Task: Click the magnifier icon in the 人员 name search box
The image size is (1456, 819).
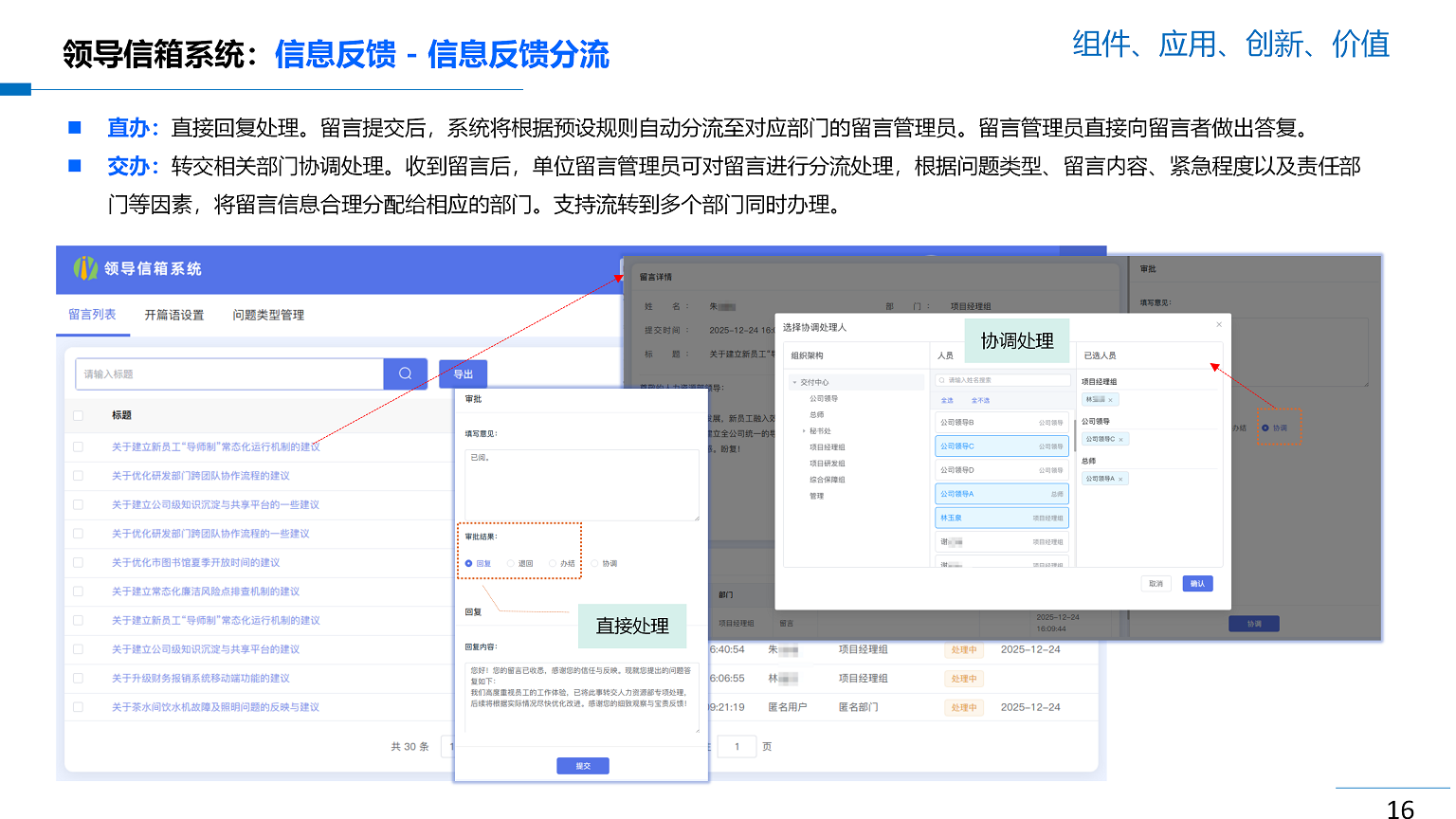Action: tap(940, 380)
